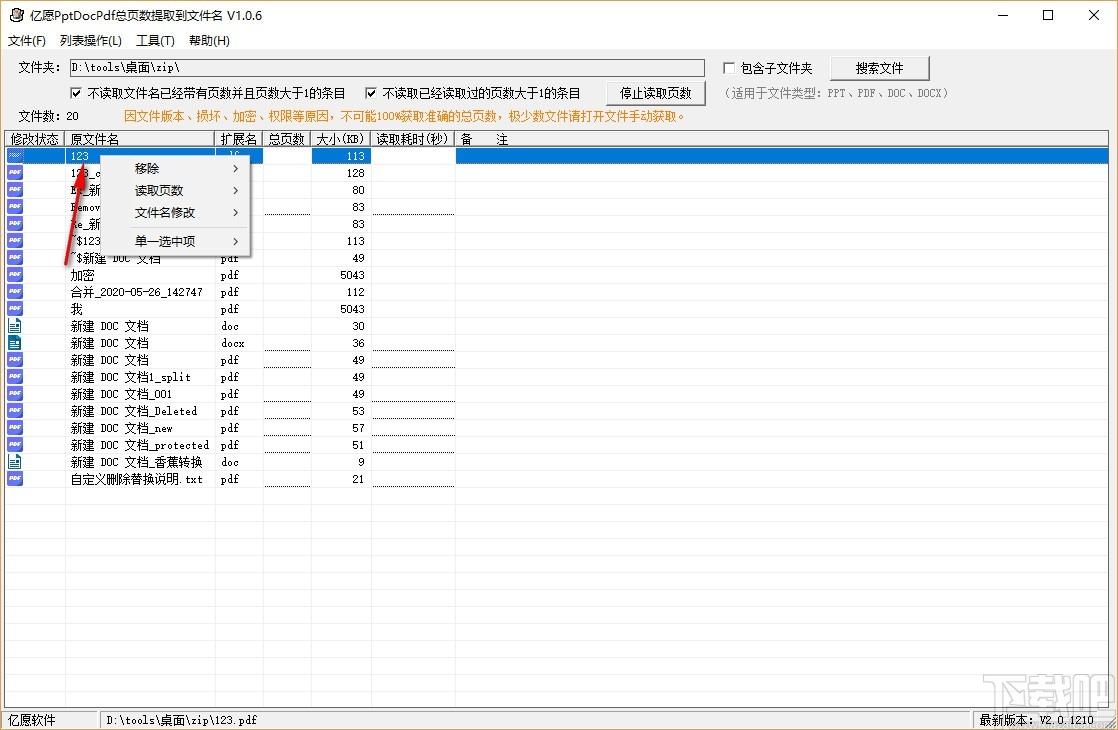Click the file icon of selected row 123

(x=15, y=155)
